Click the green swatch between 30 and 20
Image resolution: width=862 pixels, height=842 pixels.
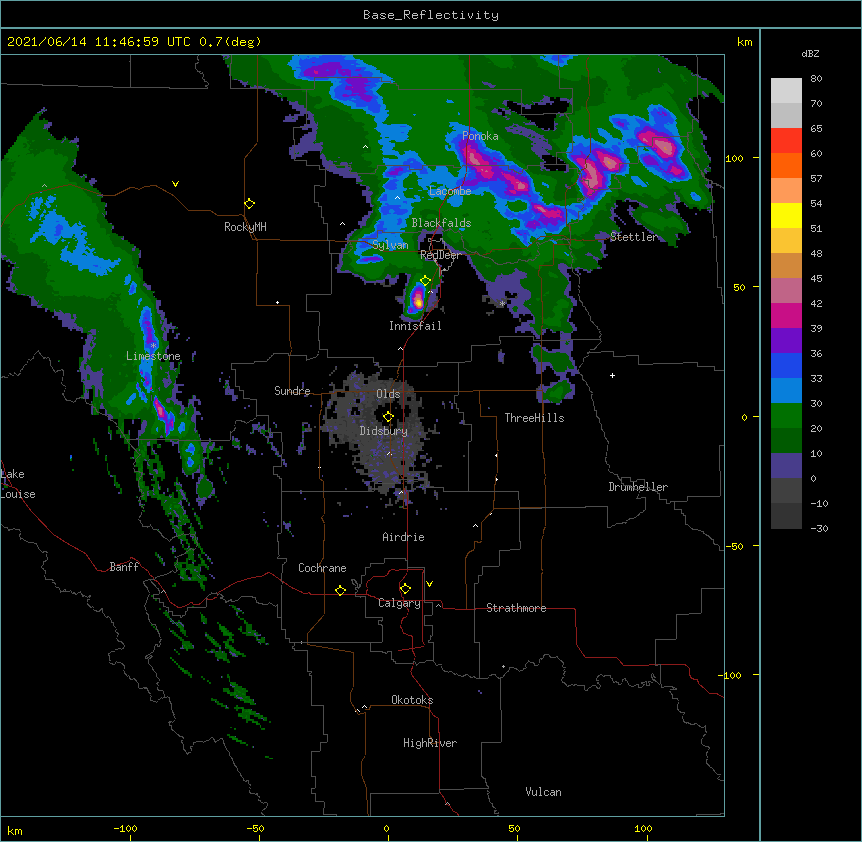(786, 416)
